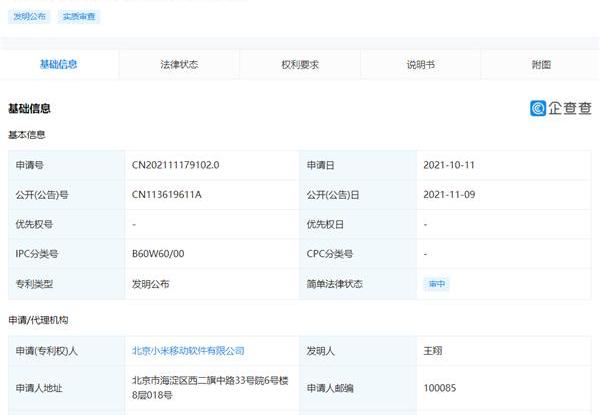Select application date 2021-10-11
Viewport: 600px width, 415px height.
449,165
